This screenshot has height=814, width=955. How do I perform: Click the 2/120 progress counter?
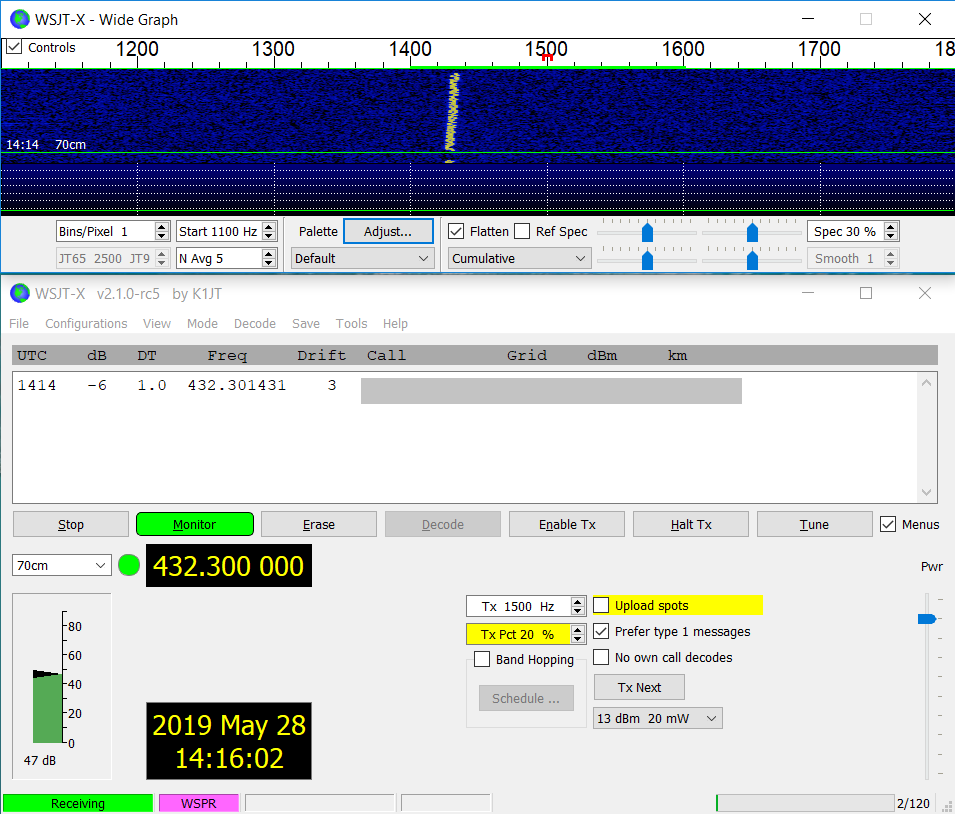(913, 804)
